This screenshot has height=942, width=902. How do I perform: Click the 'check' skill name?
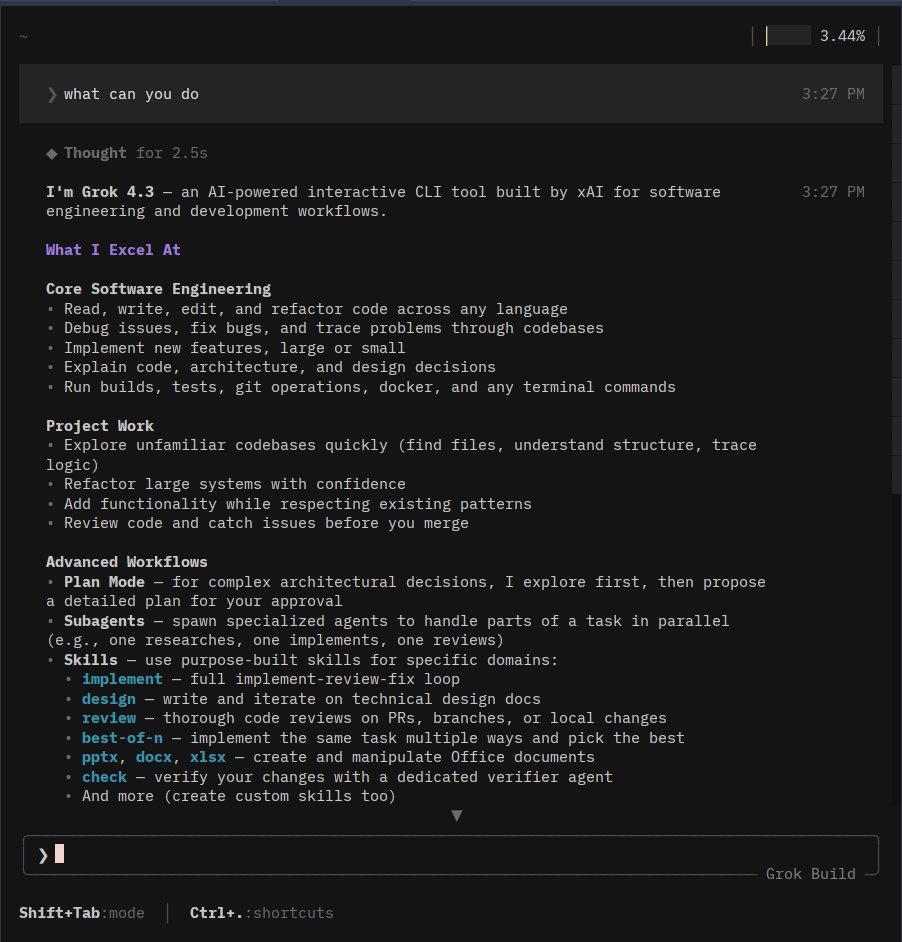click(x=104, y=777)
